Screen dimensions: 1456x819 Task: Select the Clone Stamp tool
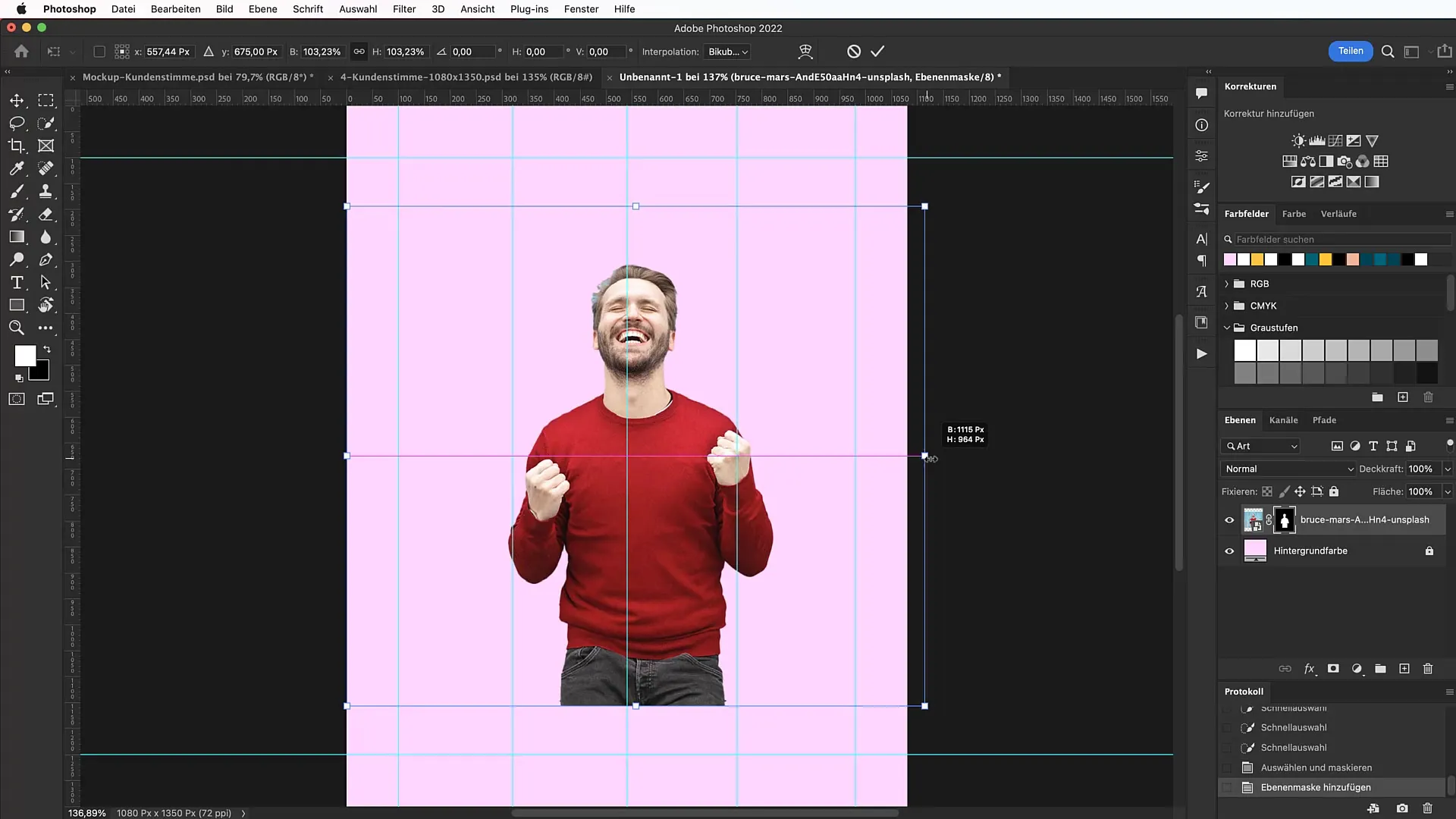(x=46, y=191)
